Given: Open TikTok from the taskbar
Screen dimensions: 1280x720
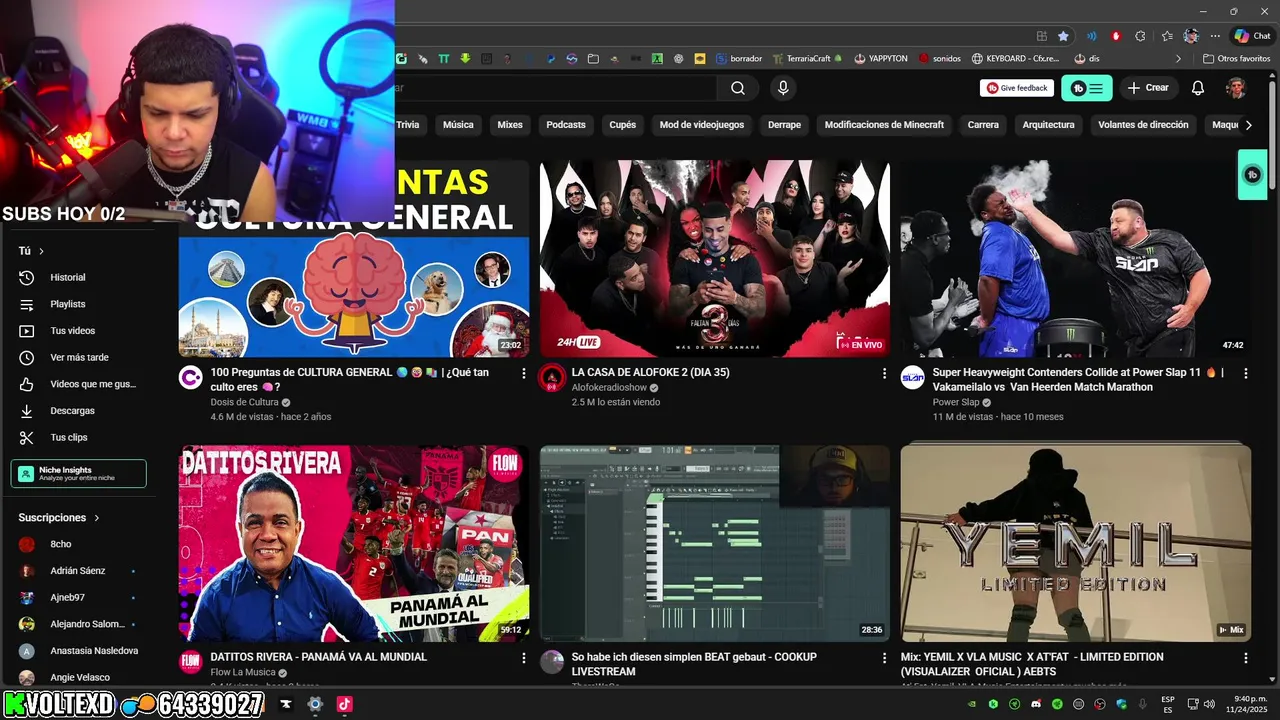Looking at the screenshot, I should point(345,704).
